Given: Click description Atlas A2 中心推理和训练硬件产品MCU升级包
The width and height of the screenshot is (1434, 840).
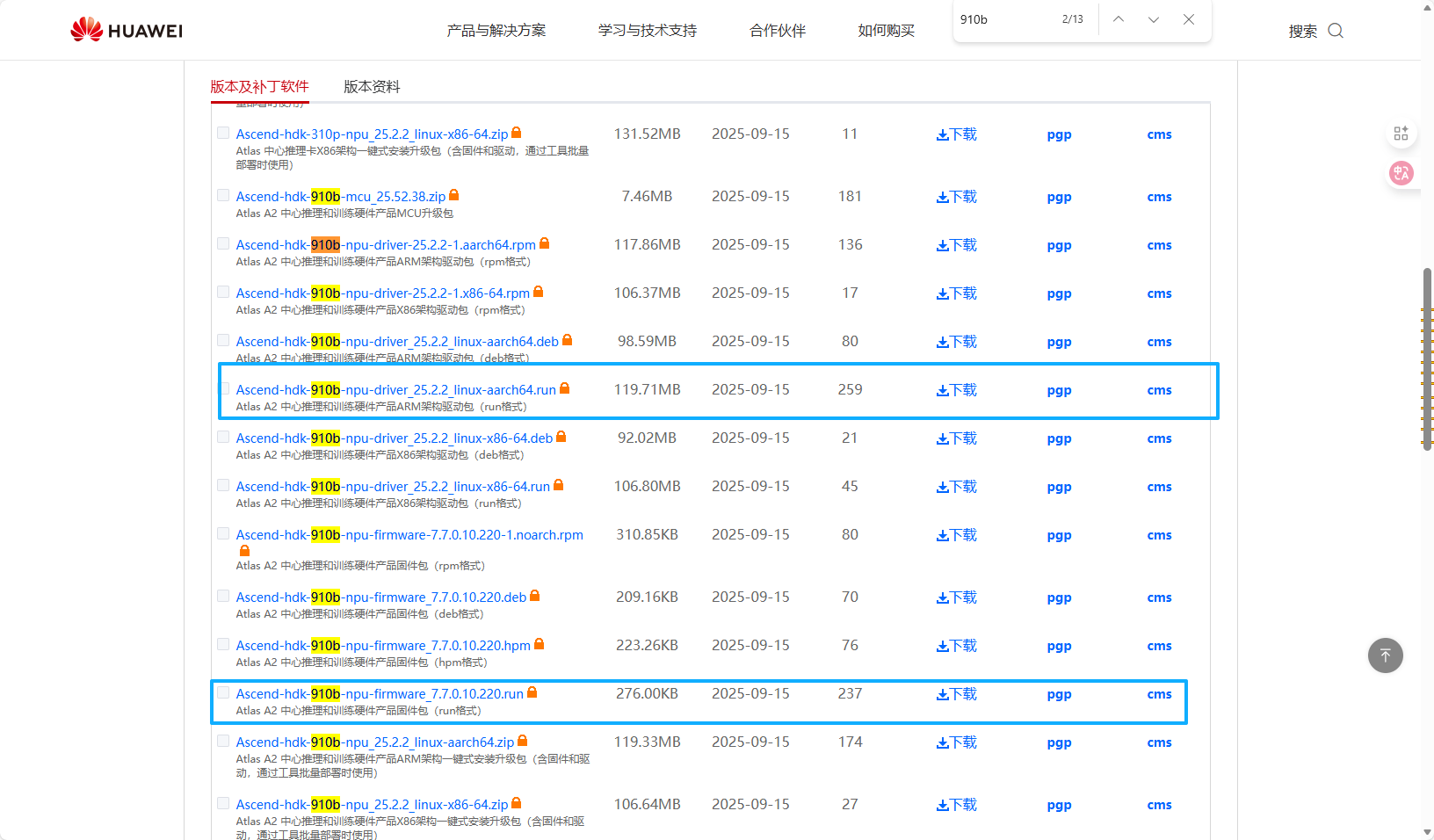Looking at the screenshot, I should pyautogui.click(x=344, y=214).
